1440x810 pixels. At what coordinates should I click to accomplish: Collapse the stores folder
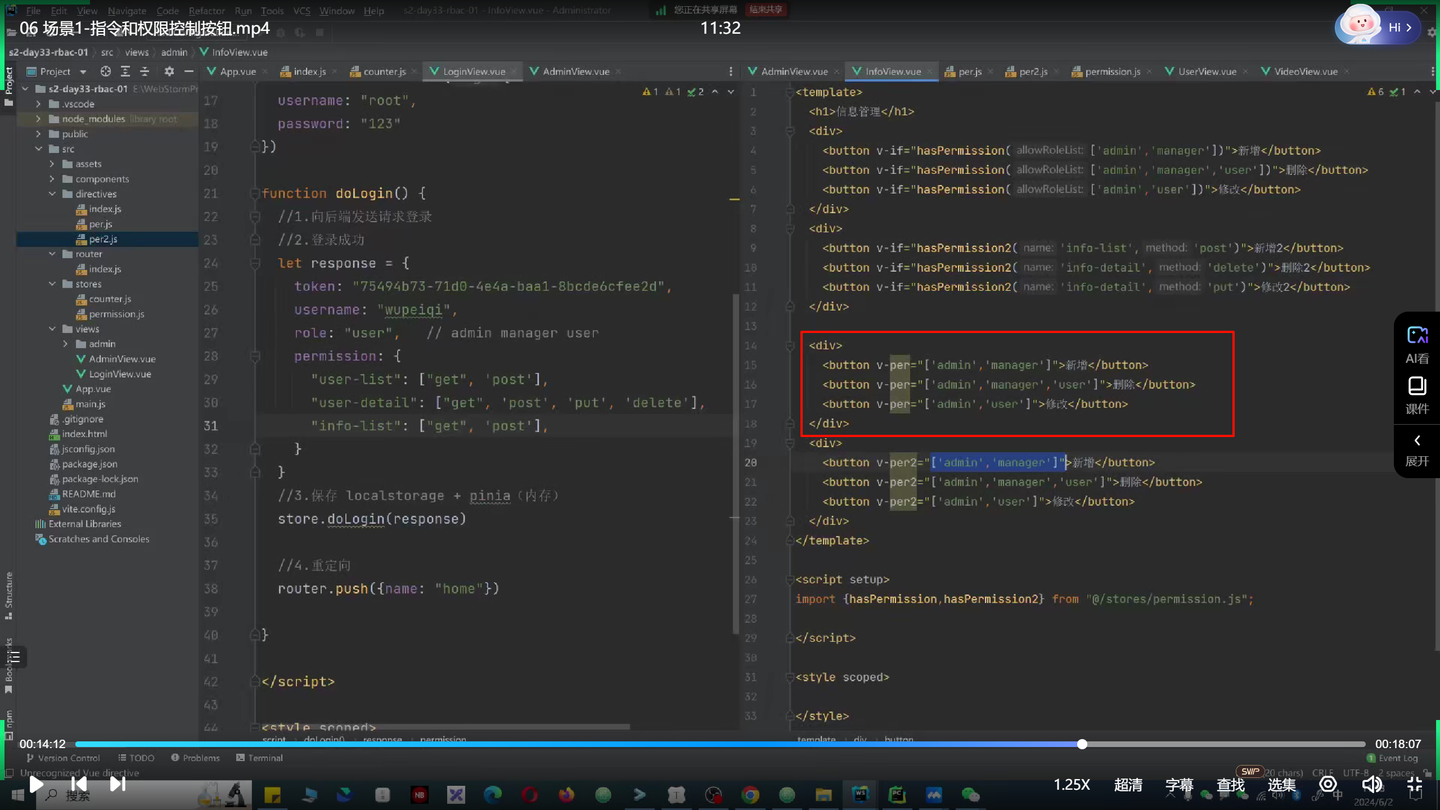click(53, 284)
